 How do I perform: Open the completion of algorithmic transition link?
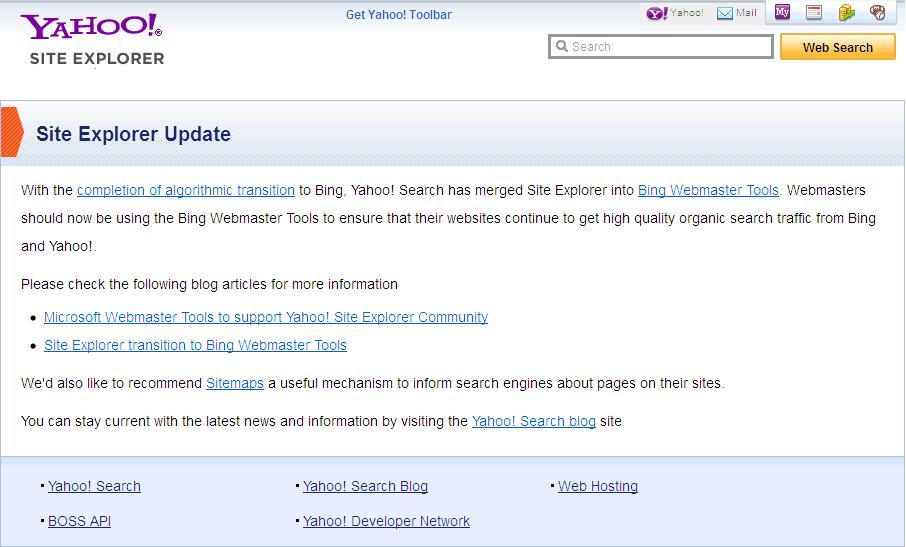click(185, 190)
